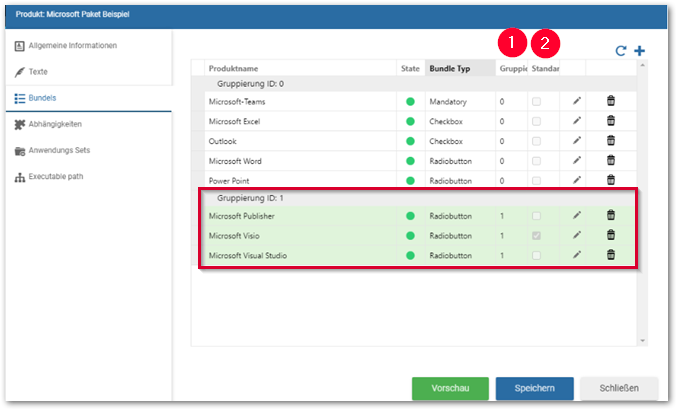677x410 pixels.
Task: Click the green state dot for Outlook
Action: tap(410, 141)
